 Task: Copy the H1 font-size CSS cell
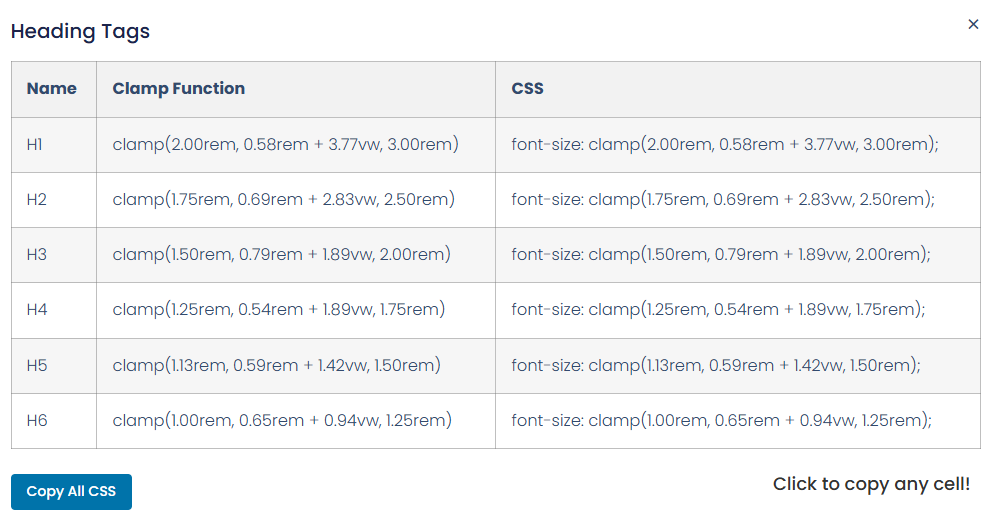click(738, 144)
